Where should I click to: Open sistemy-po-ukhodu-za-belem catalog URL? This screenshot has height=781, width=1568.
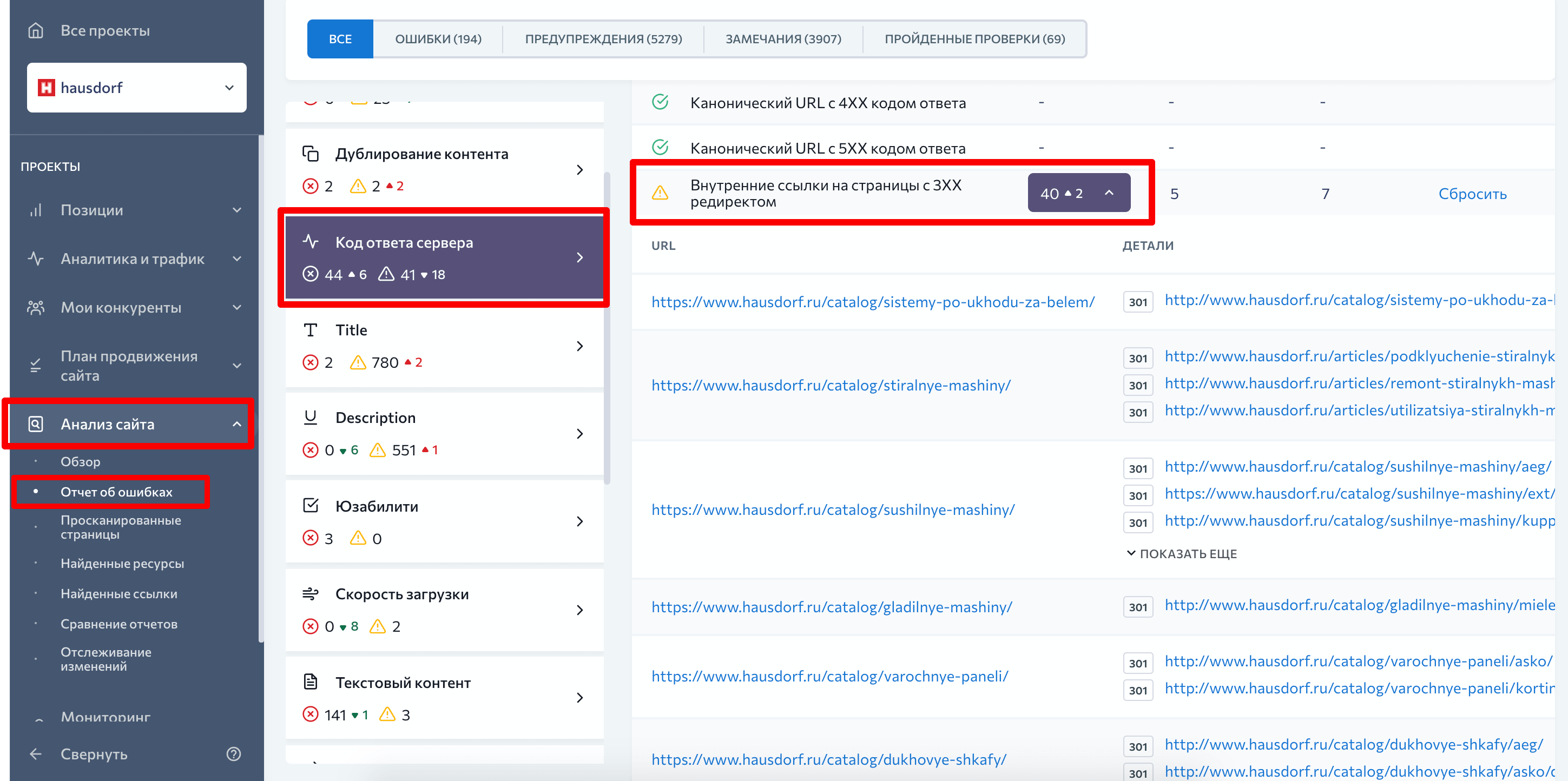pyautogui.click(x=873, y=302)
